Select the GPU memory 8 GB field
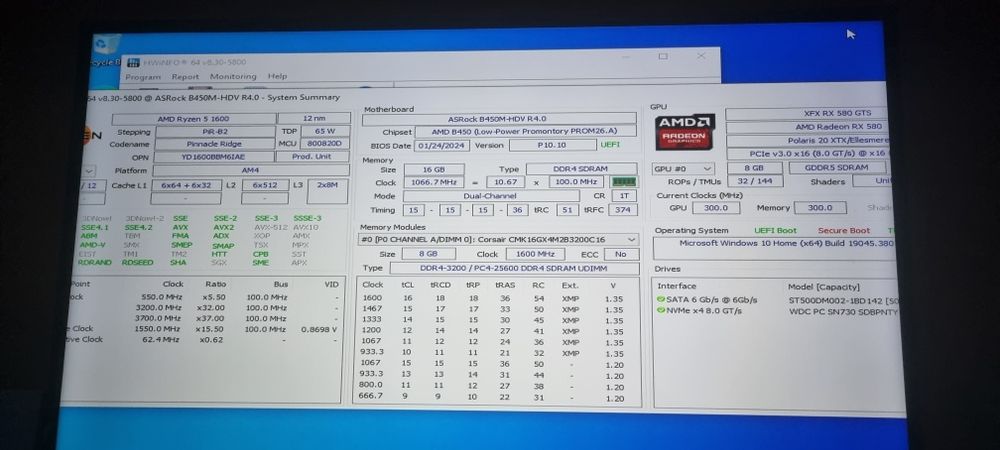The image size is (1000, 450). click(x=754, y=168)
